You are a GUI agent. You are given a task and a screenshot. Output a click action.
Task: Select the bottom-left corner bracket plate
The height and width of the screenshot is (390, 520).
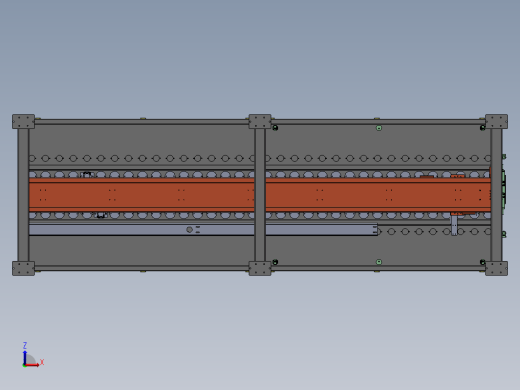tap(23, 269)
